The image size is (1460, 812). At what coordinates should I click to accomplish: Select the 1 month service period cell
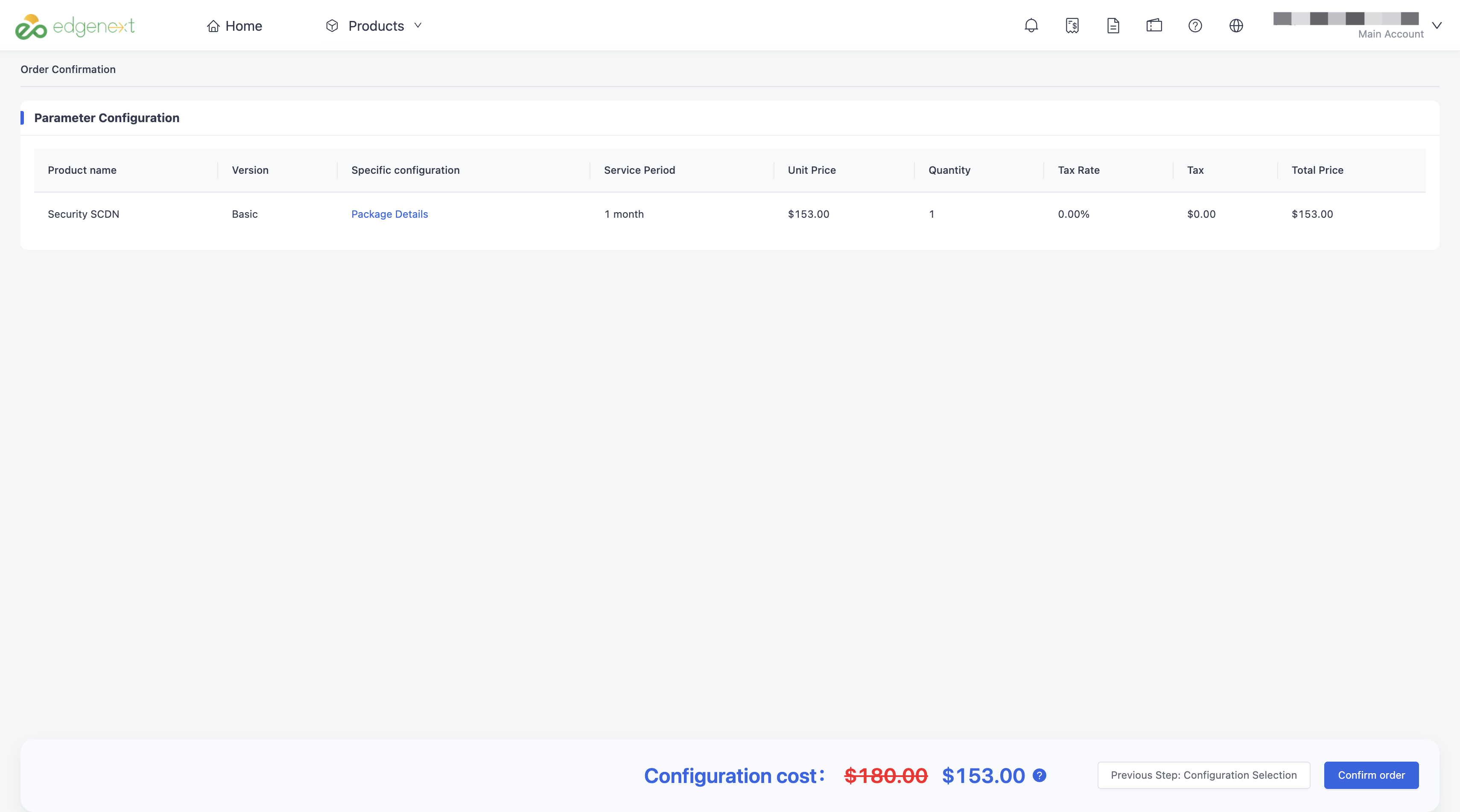624,214
